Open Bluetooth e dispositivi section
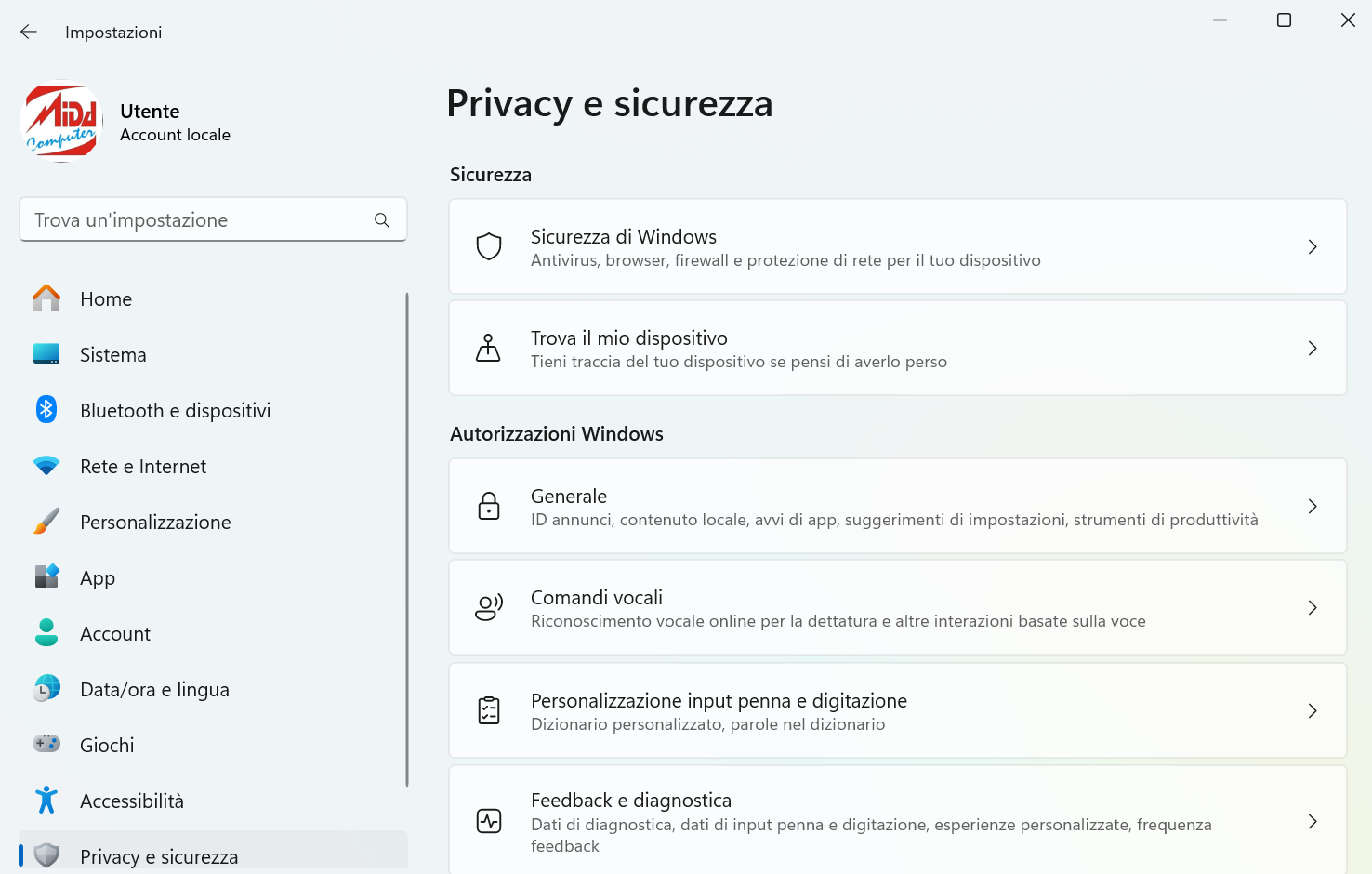This screenshot has width=1372, height=874. (x=213, y=411)
